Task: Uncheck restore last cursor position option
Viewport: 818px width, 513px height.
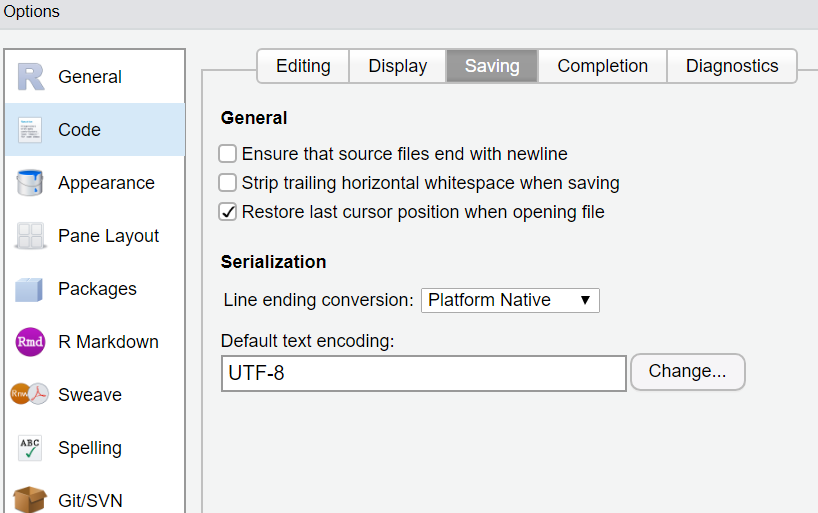Action: pyautogui.click(x=228, y=212)
